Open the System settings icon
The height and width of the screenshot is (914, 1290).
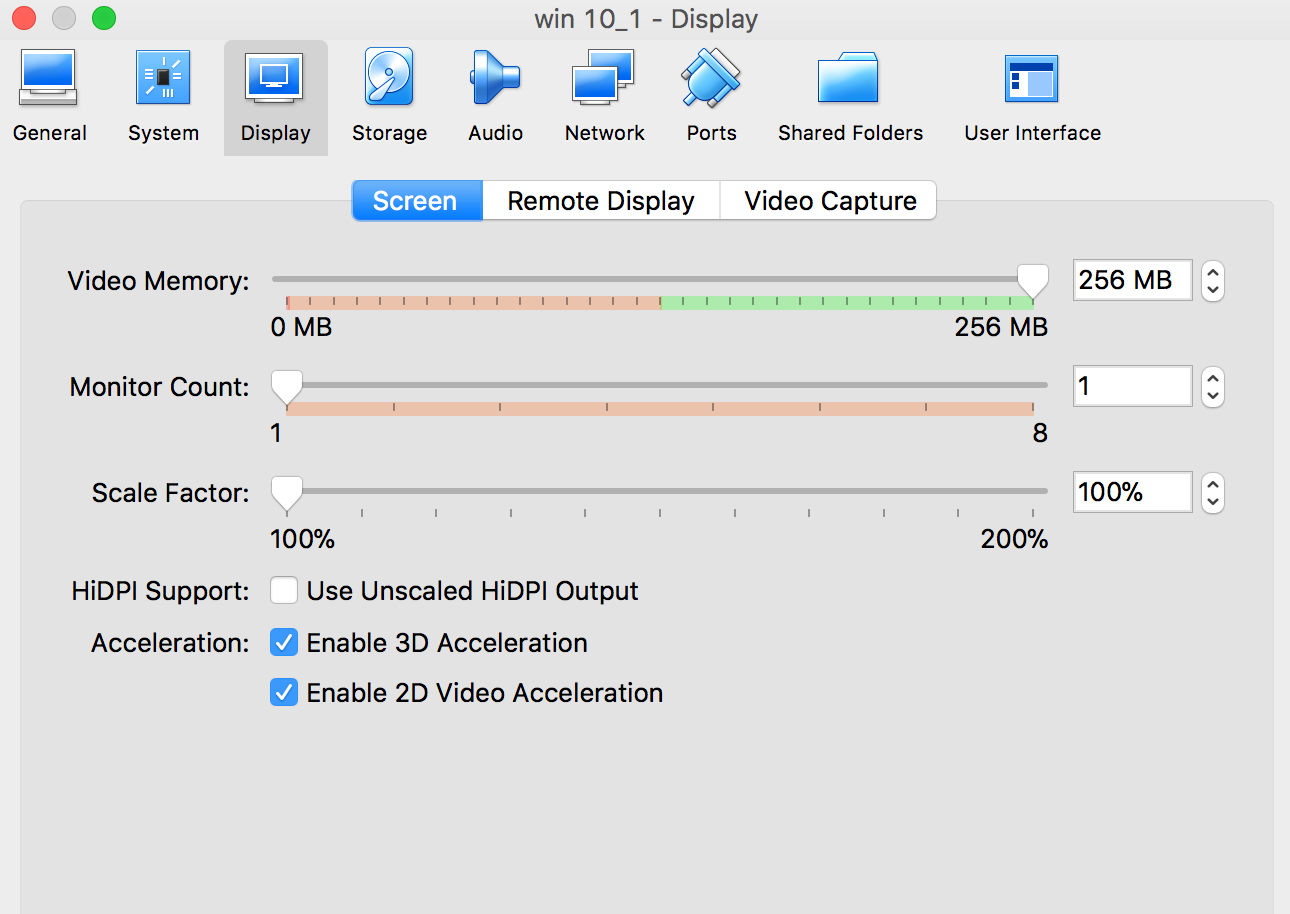(163, 81)
